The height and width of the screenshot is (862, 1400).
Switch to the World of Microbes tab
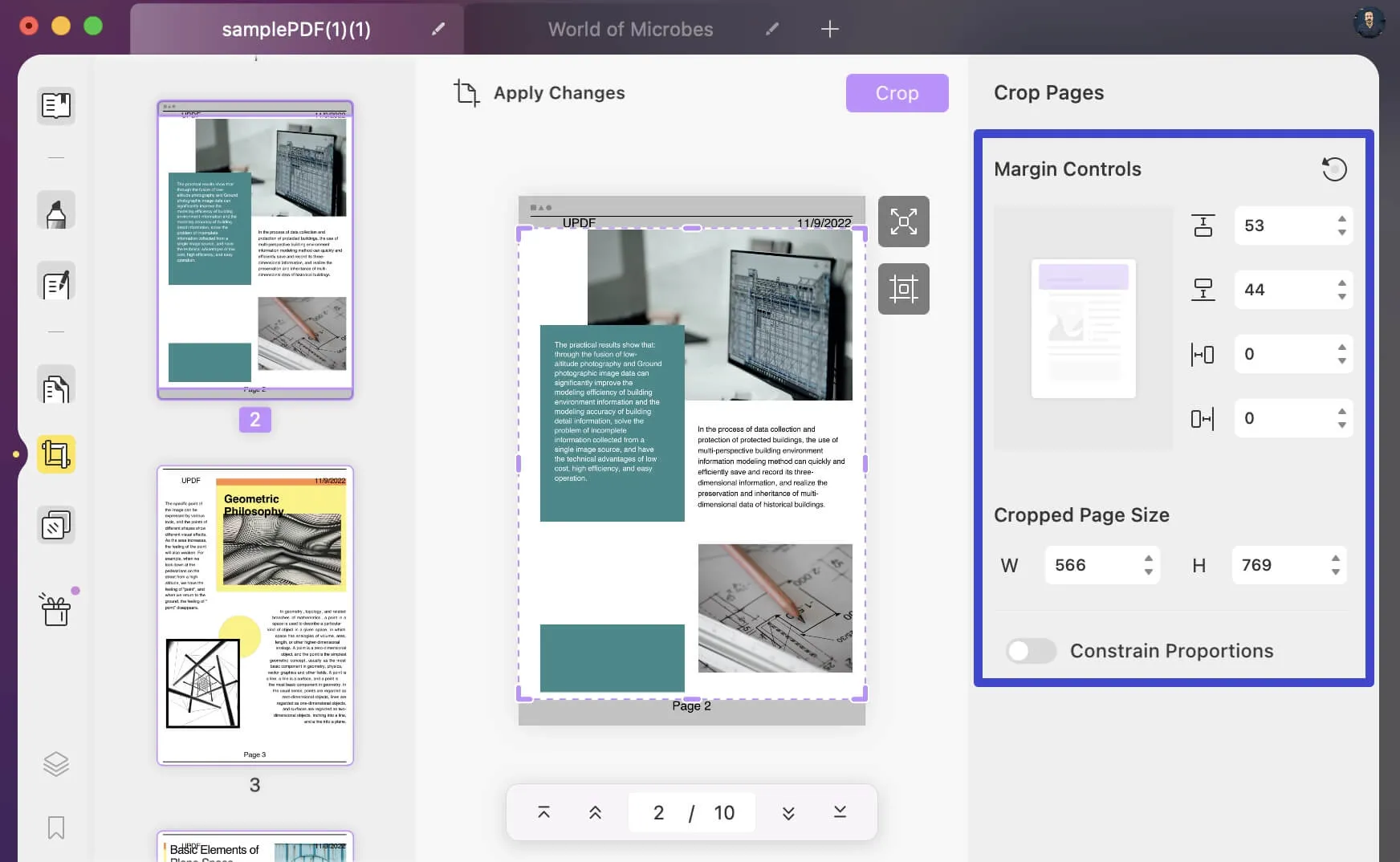click(631, 29)
